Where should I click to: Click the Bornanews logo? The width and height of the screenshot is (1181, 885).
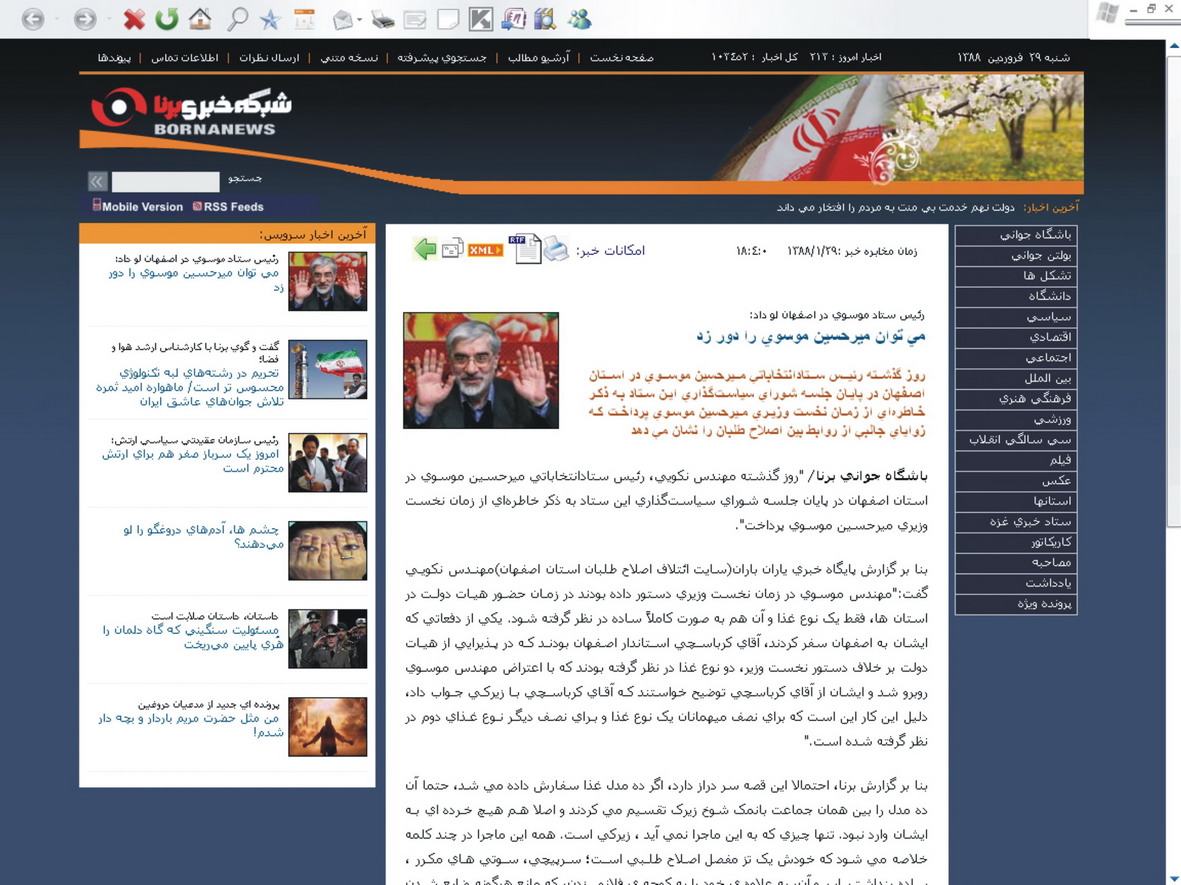[x=191, y=111]
